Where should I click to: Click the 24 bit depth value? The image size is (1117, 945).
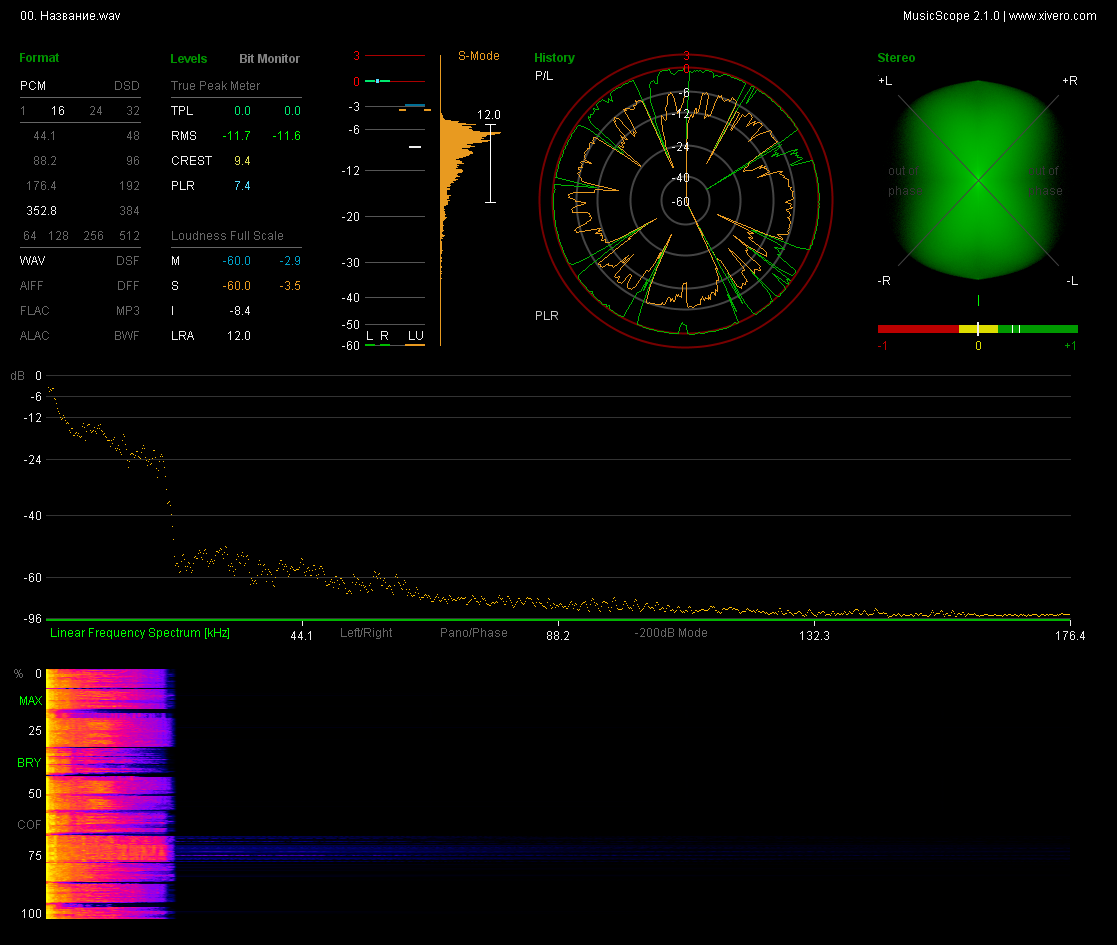pos(95,111)
